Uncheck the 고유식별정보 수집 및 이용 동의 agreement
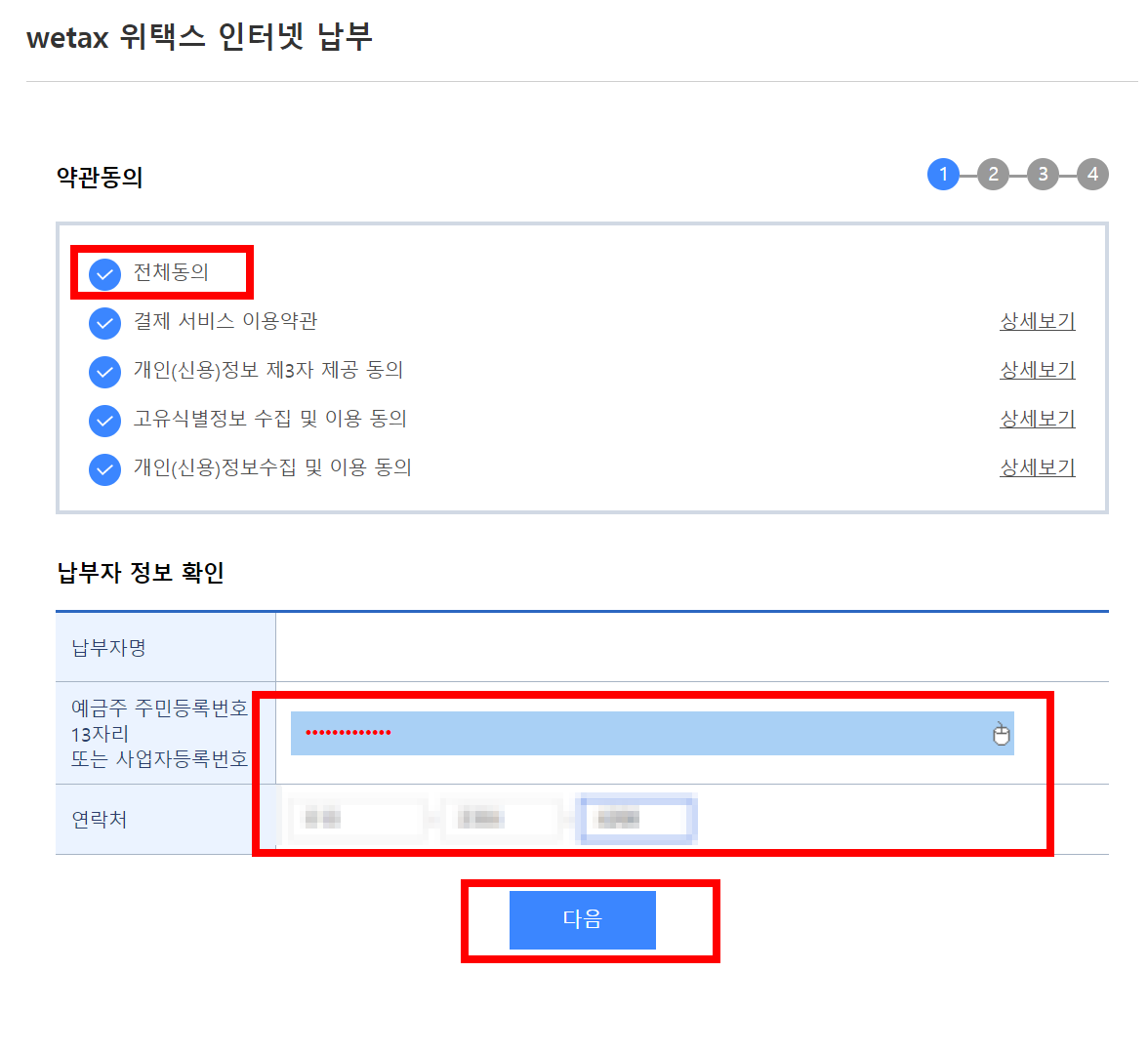Screen dimensions: 1148x1052 [x=104, y=421]
